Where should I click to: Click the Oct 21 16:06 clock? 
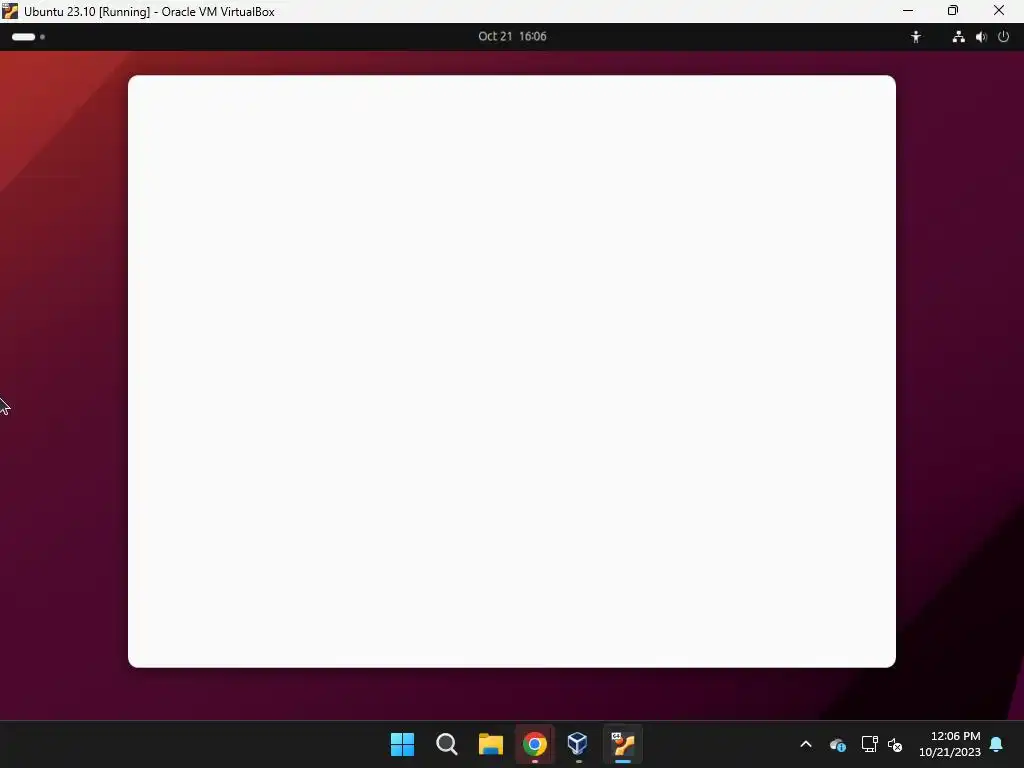pos(512,37)
